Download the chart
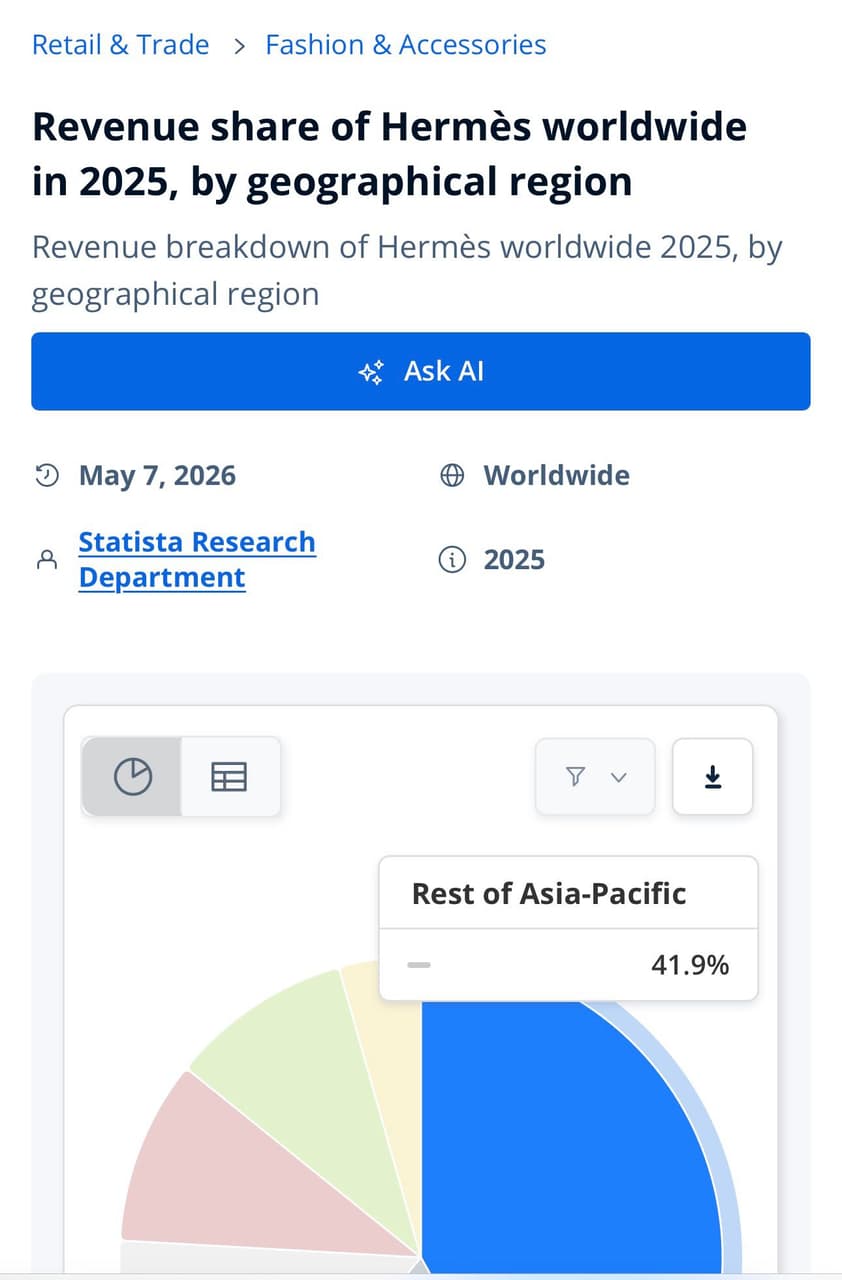Screen dimensions: 842x1280 click(x=712, y=776)
